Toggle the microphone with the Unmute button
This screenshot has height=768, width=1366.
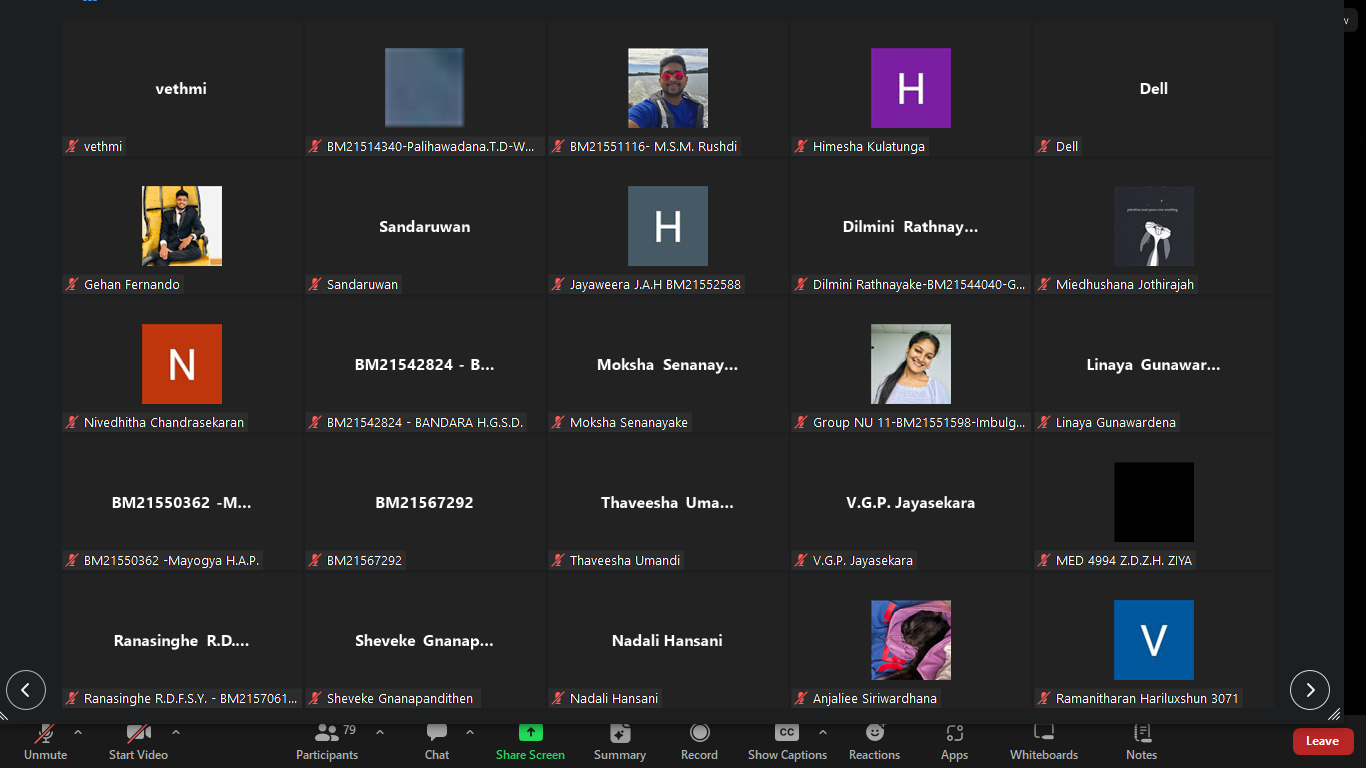[45, 741]
